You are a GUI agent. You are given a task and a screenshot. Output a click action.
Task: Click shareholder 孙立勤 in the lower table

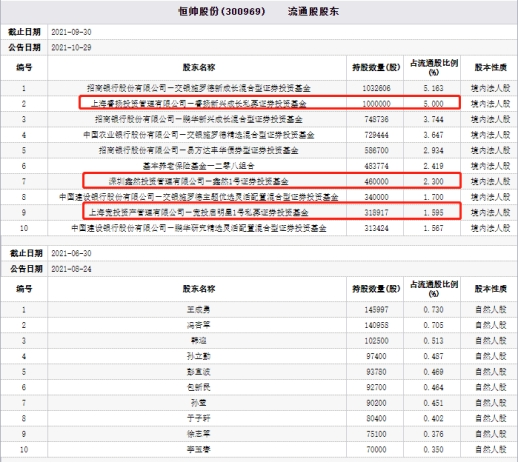point(199,356)
